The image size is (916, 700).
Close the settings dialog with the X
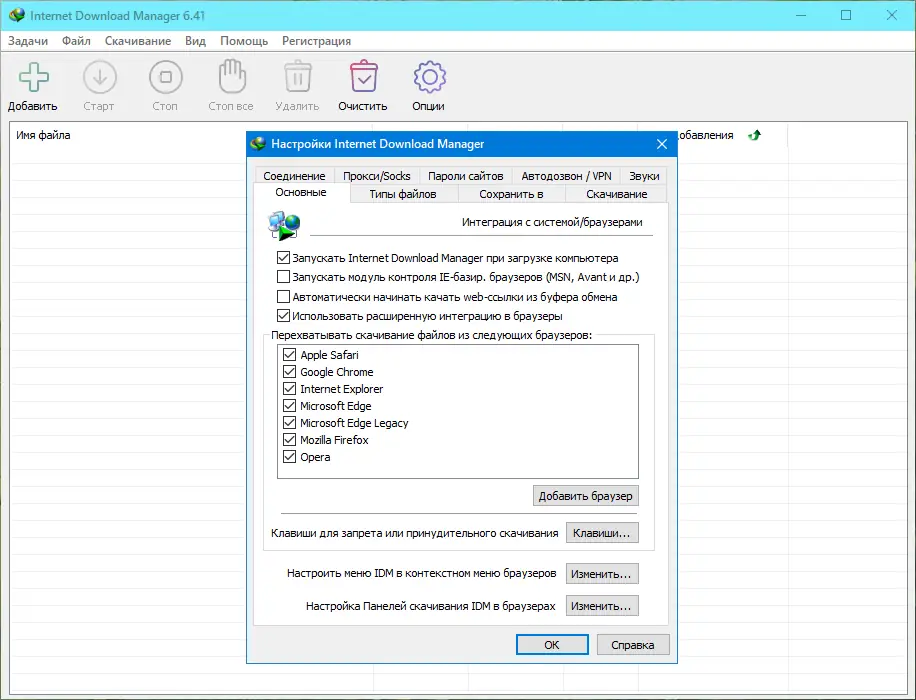click(662, 144)
